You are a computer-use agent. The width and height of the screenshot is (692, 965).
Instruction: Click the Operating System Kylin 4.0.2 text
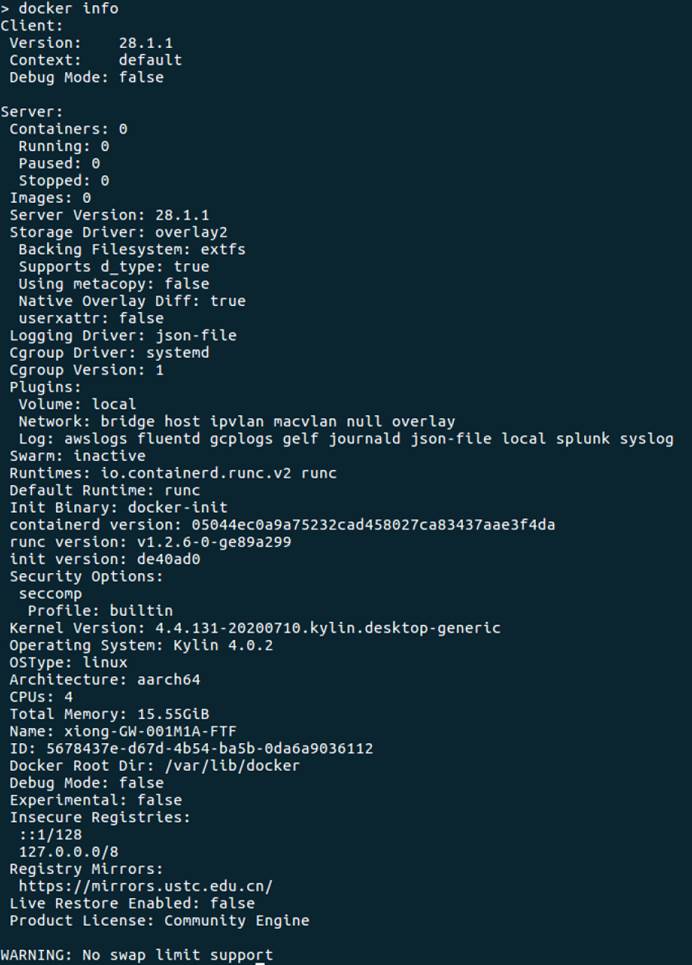point(223,645)
